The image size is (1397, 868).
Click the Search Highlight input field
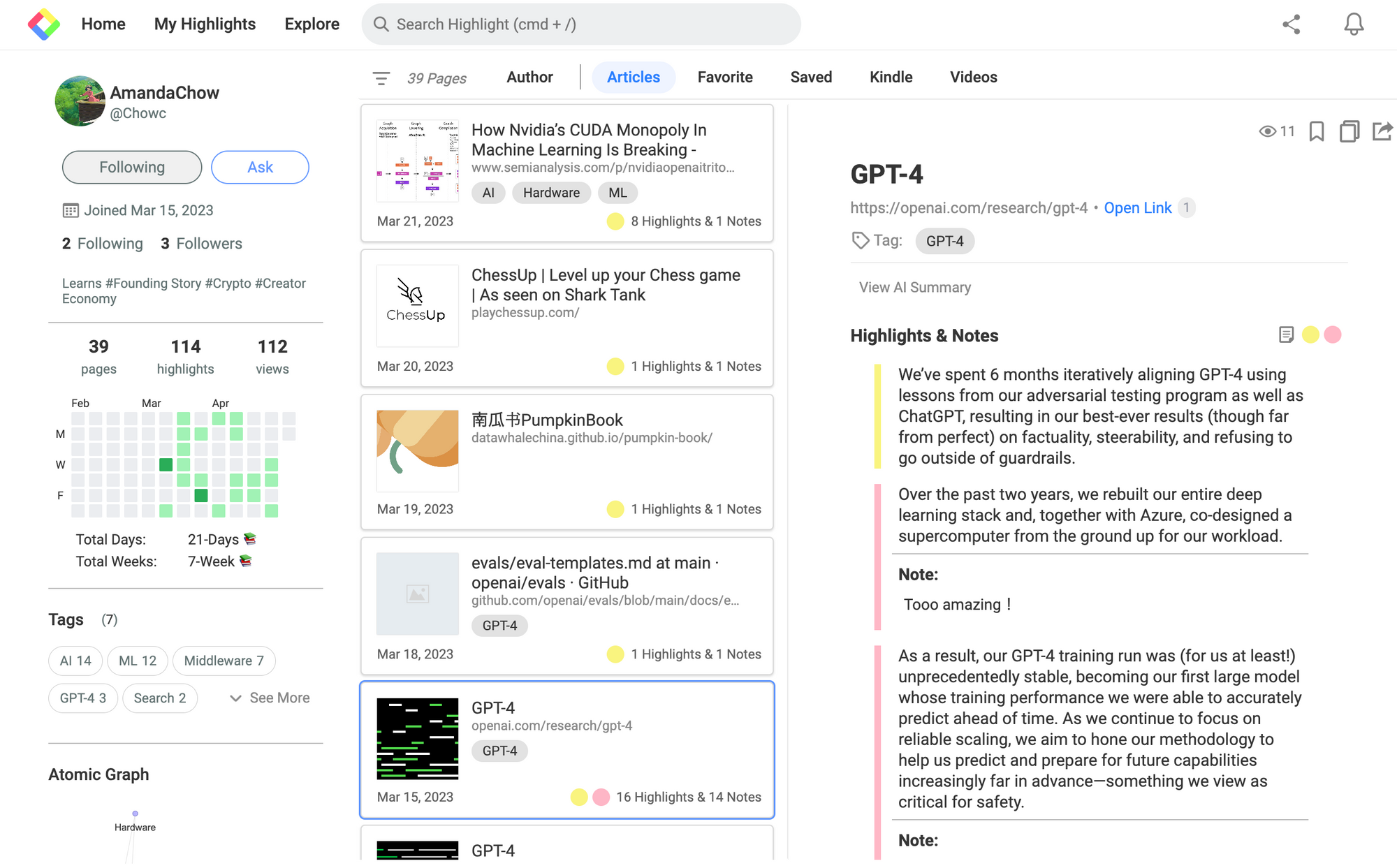581,24
